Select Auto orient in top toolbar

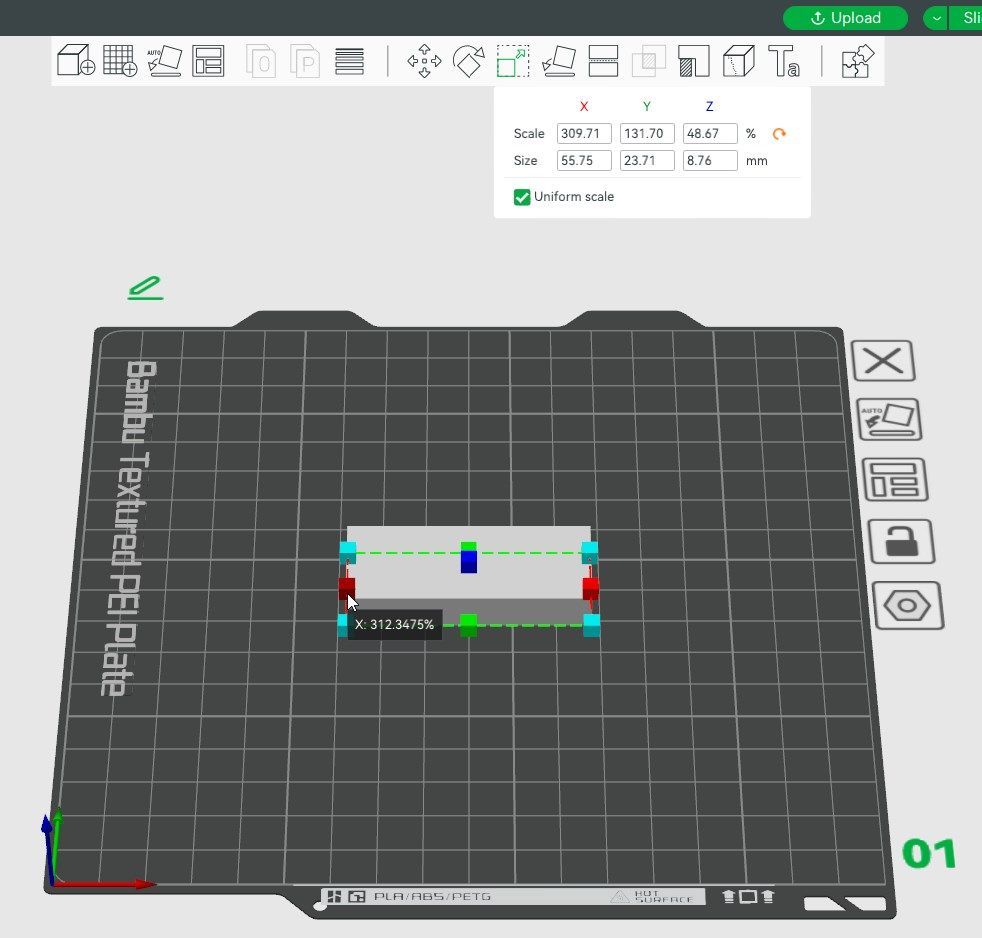[x=164, y=61]
